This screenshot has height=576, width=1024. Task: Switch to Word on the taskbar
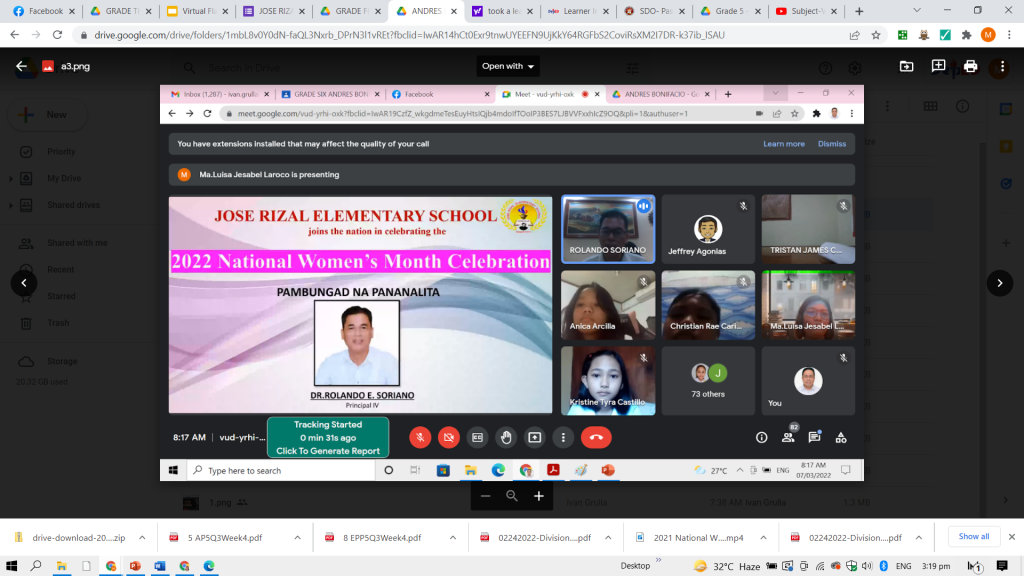[160, 566]
